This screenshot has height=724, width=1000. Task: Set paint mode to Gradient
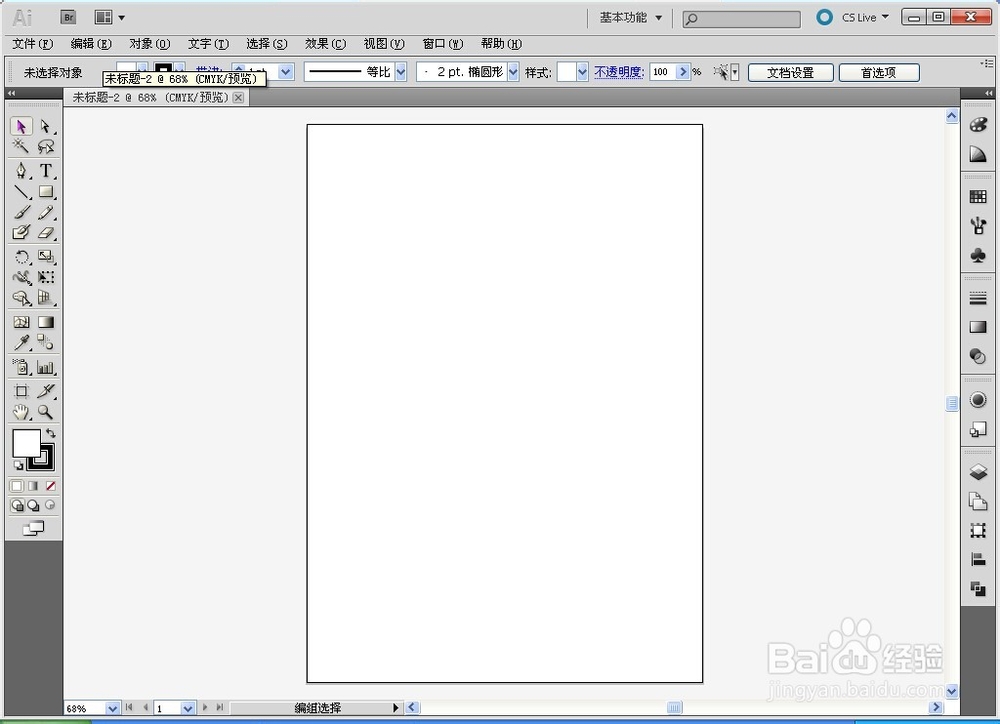[33, 486]
